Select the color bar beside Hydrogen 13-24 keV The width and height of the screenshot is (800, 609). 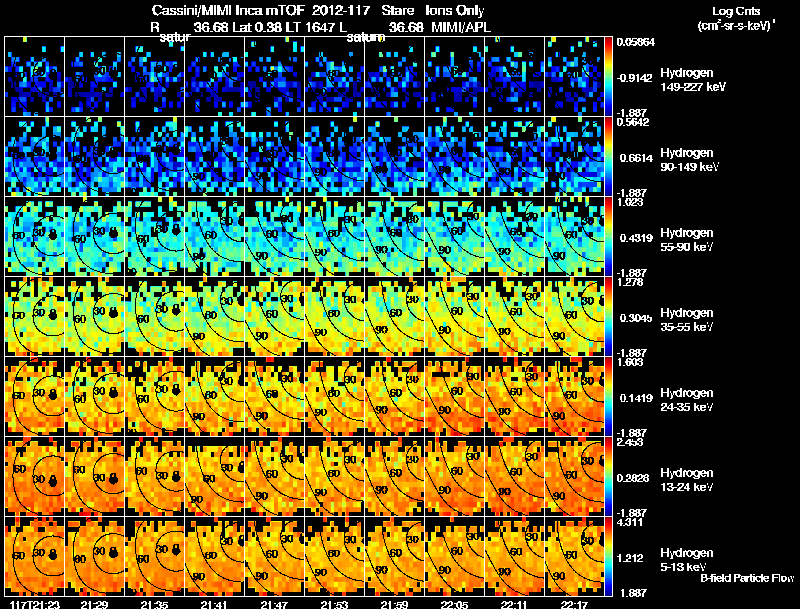[608, 477]
